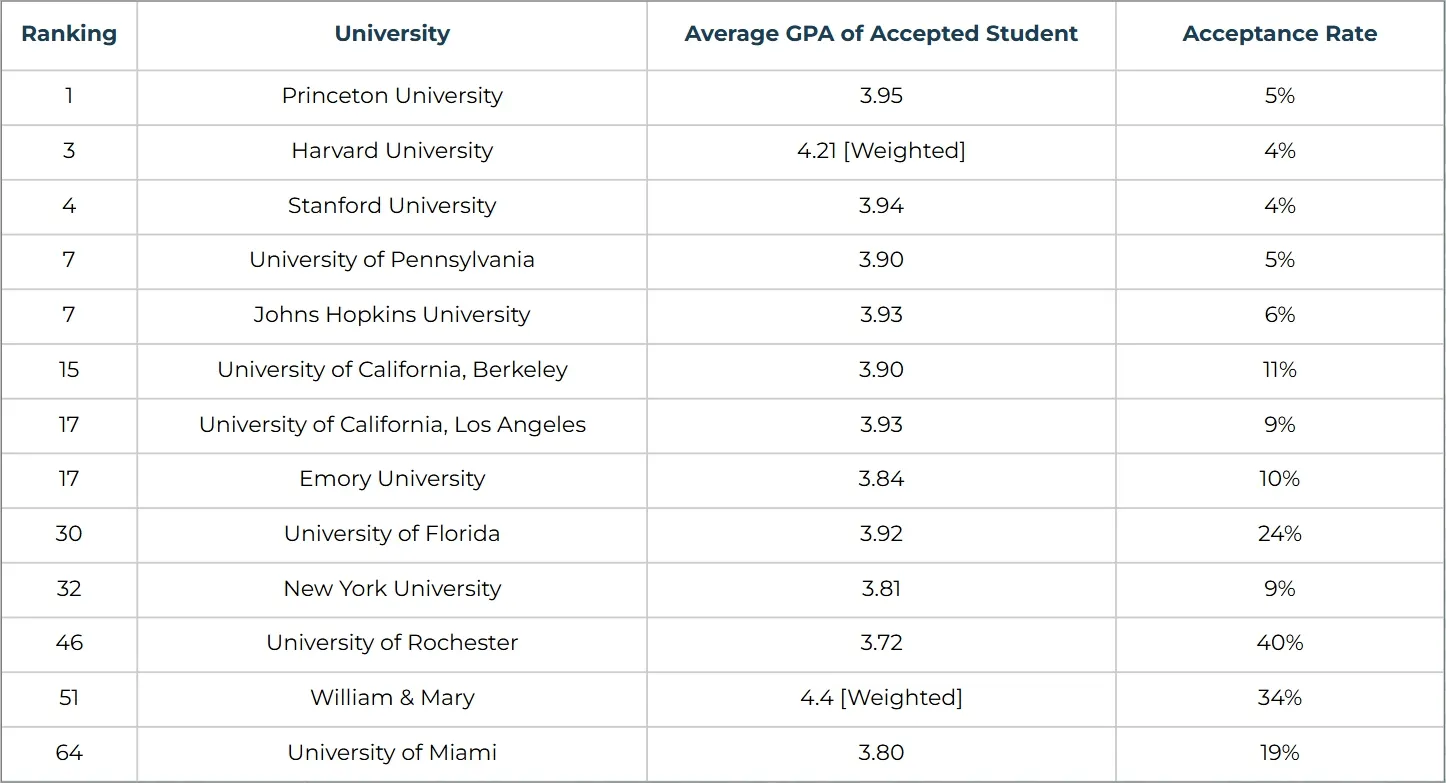The image size is (1446, 783).
Task: Select the Princeton University cell
Action: pyautogui.click(x=392, y=96)
